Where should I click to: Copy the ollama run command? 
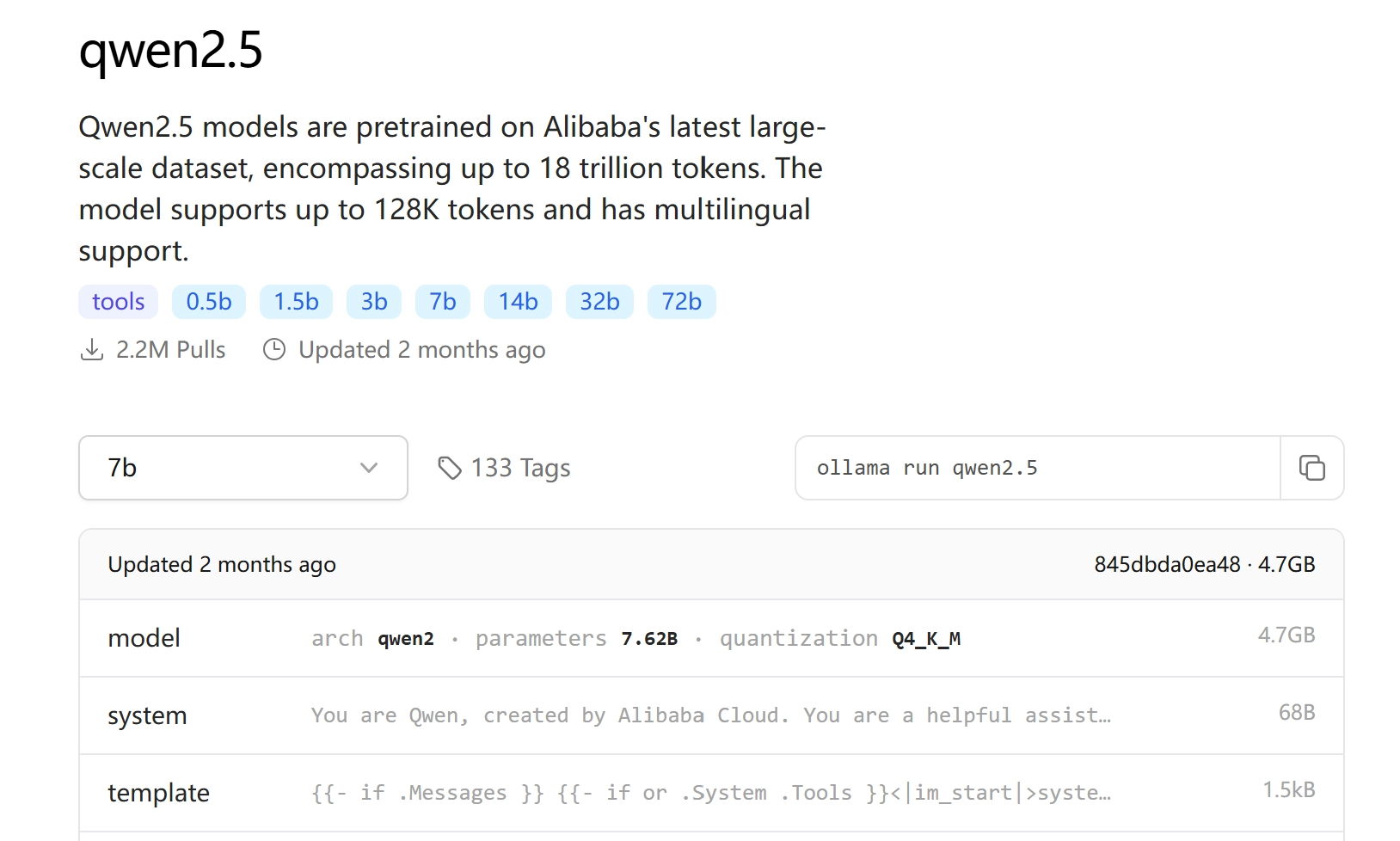point(1311,468)
